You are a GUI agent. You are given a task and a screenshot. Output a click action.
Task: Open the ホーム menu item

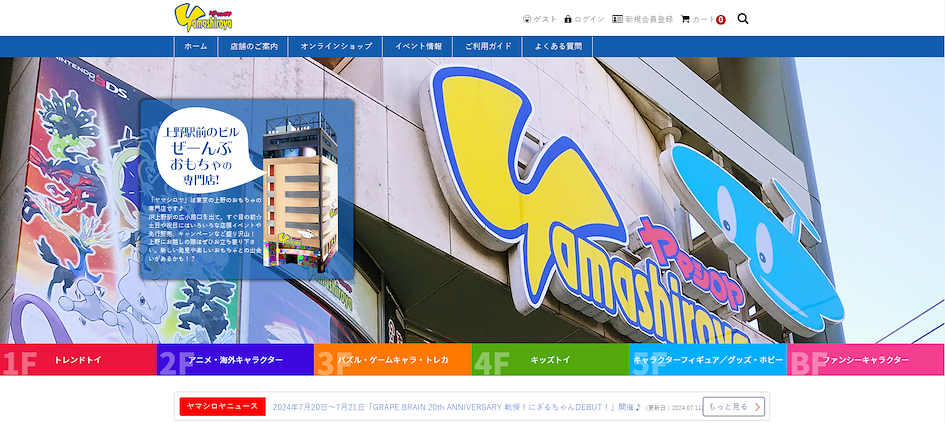[196, 46]
